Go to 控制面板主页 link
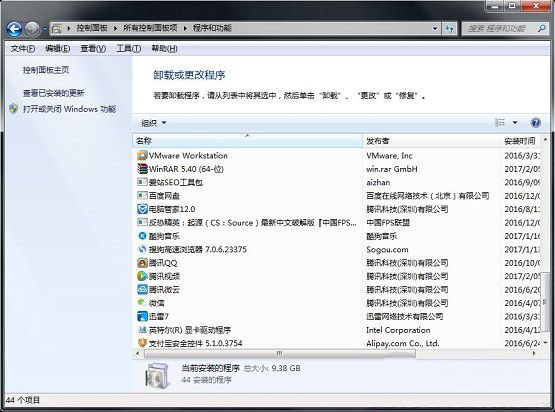Image resolution: width=555 pixels, height=412 pixels. click(x=46, y=70)
